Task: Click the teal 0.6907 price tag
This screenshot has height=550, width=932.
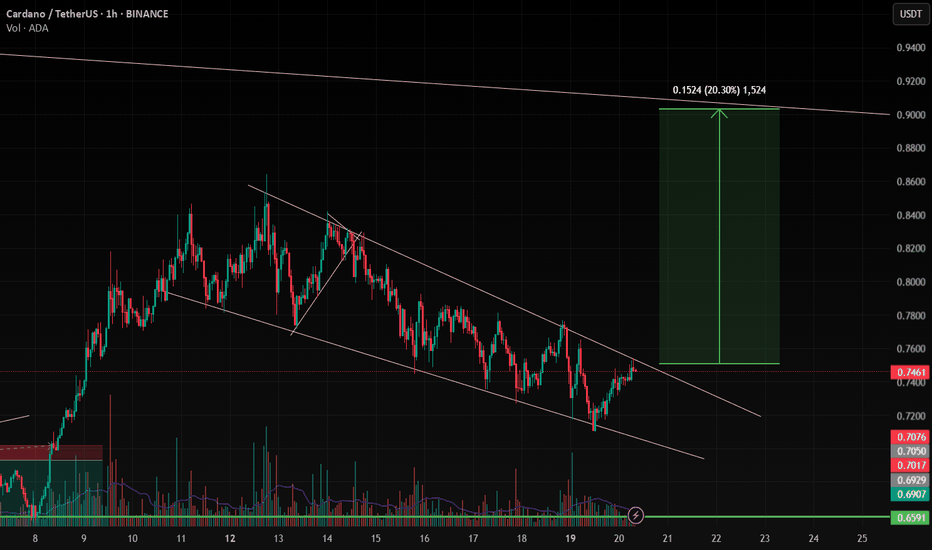Action: 910,494
